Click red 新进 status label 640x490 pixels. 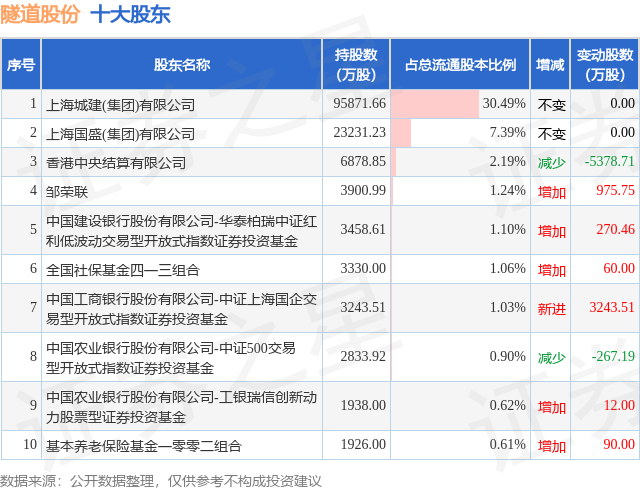551,309
